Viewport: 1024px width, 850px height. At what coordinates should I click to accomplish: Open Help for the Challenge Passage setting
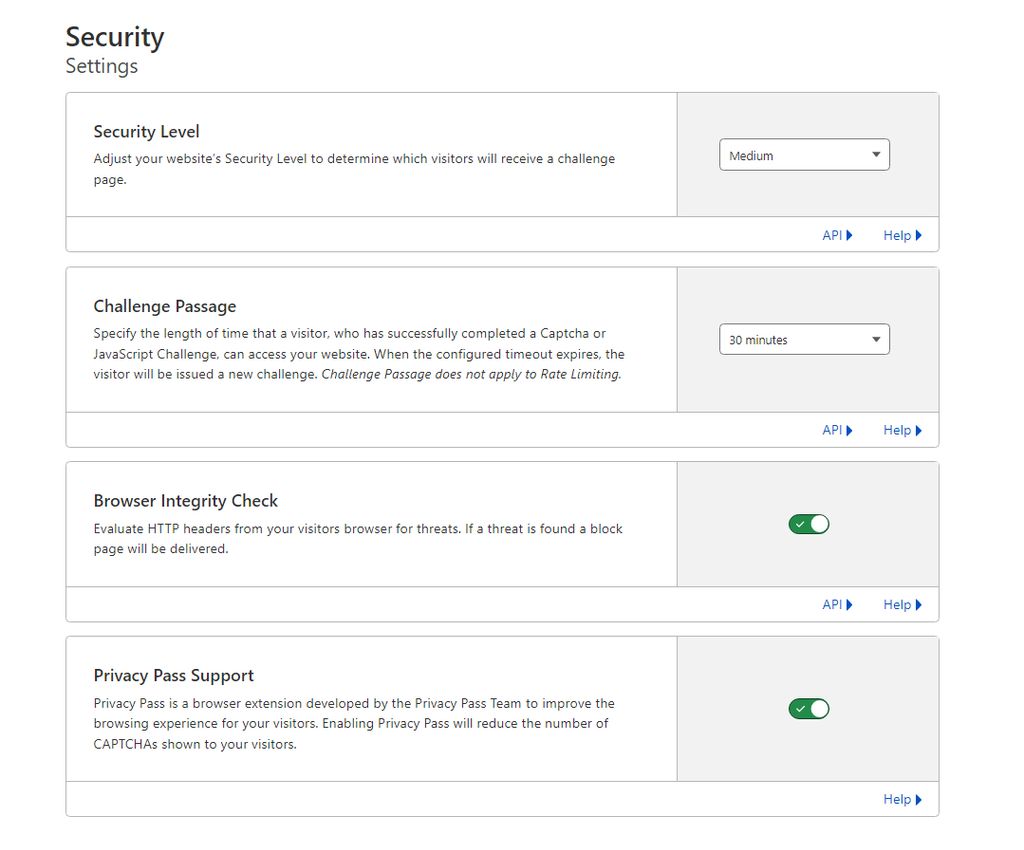pos(898,430)
